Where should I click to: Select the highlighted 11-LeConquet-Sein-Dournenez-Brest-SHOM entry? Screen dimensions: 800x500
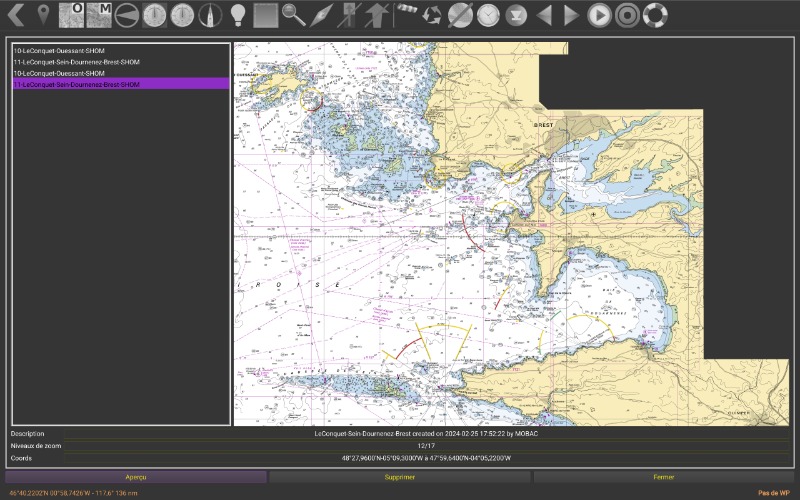pyautogui.click(x=76, y=85)
